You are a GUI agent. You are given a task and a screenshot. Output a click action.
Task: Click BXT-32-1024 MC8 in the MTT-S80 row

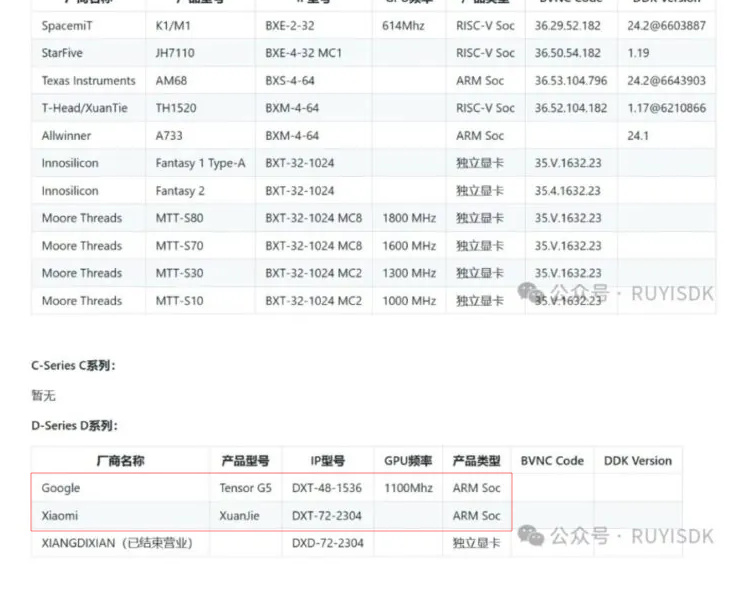[x=313, y=218]
